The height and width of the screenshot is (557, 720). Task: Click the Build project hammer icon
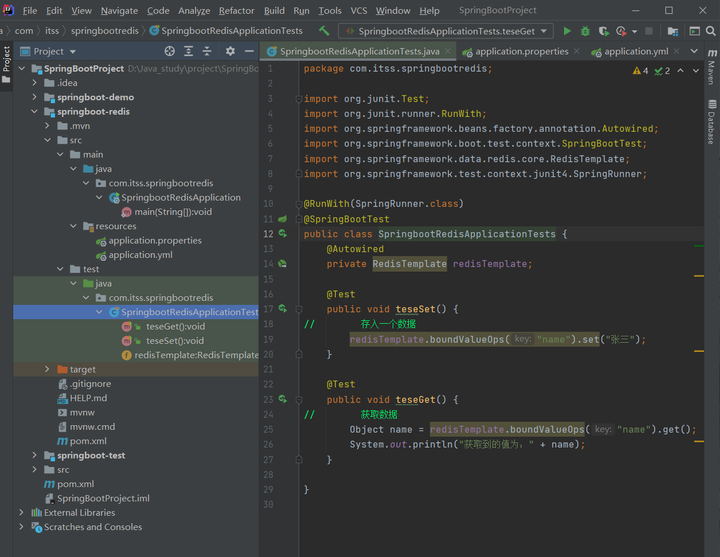pos(324,31)
